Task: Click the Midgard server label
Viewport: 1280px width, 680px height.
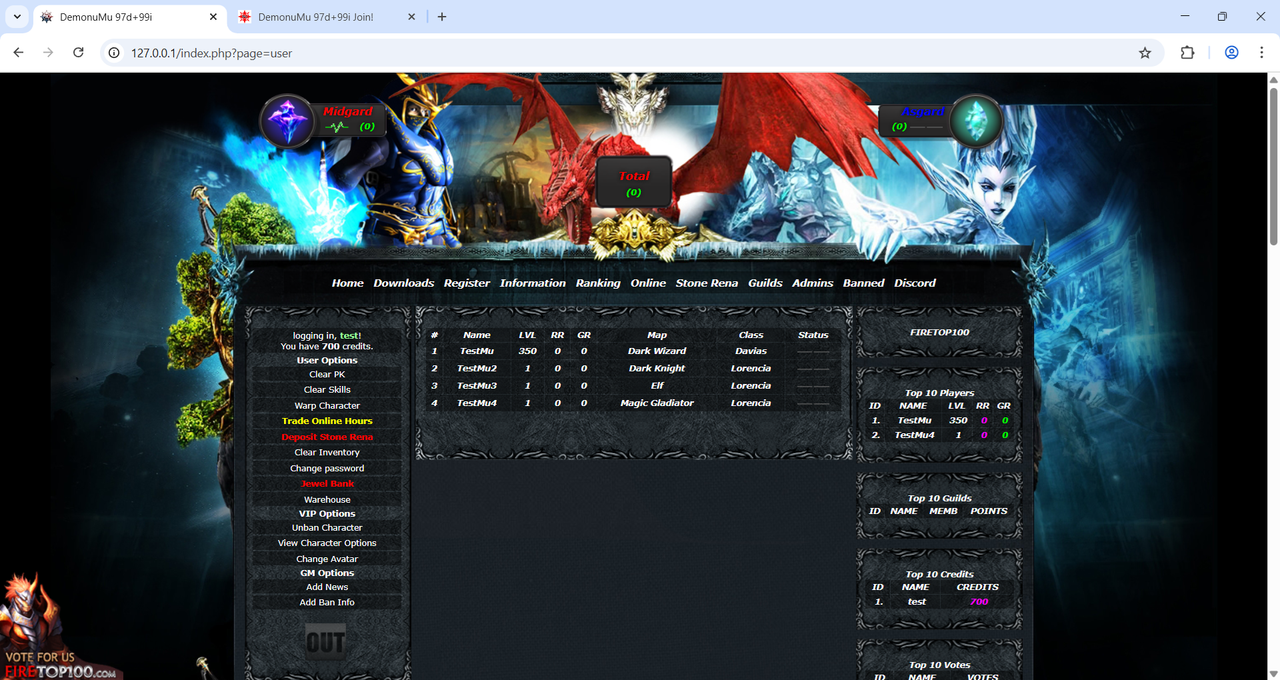Action: point(348,112)
